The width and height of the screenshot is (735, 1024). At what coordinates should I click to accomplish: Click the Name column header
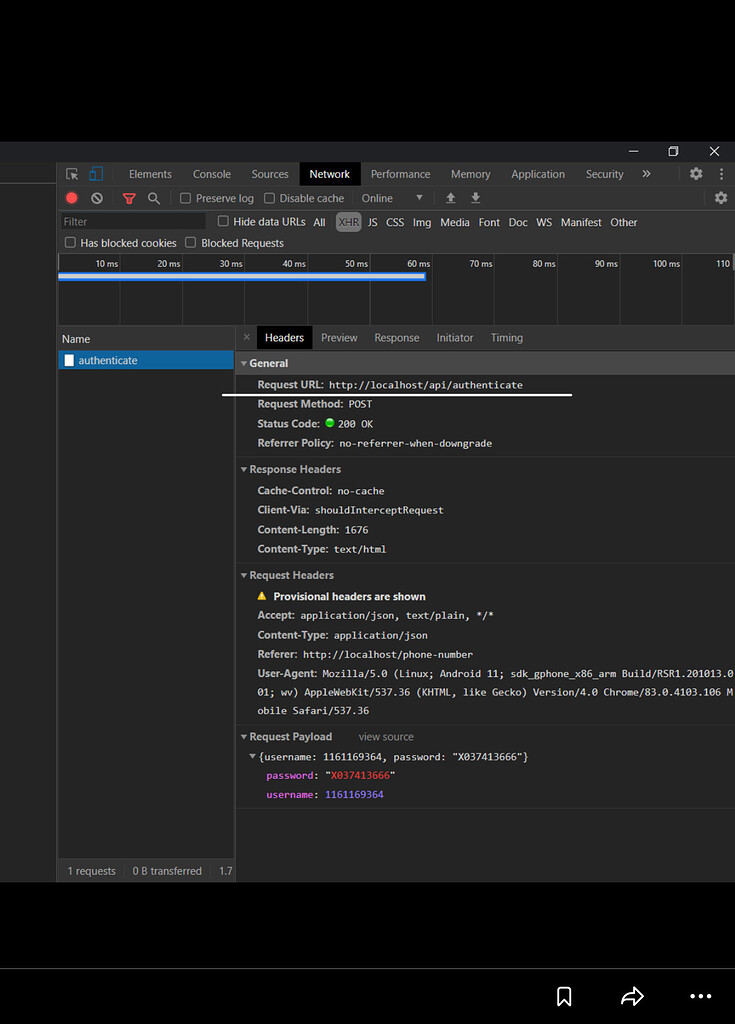click(x=146, y=339)
